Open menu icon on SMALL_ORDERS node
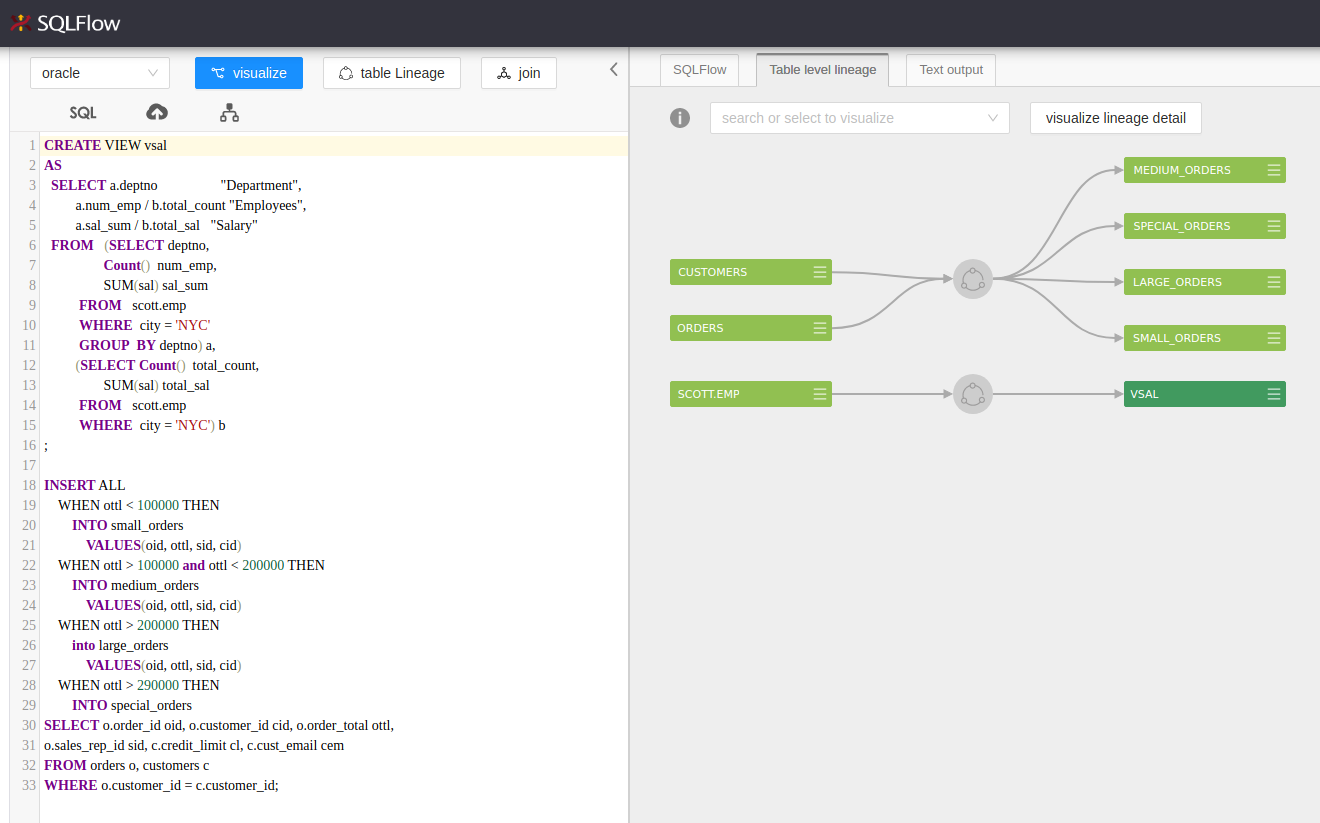 [1274, 338]
